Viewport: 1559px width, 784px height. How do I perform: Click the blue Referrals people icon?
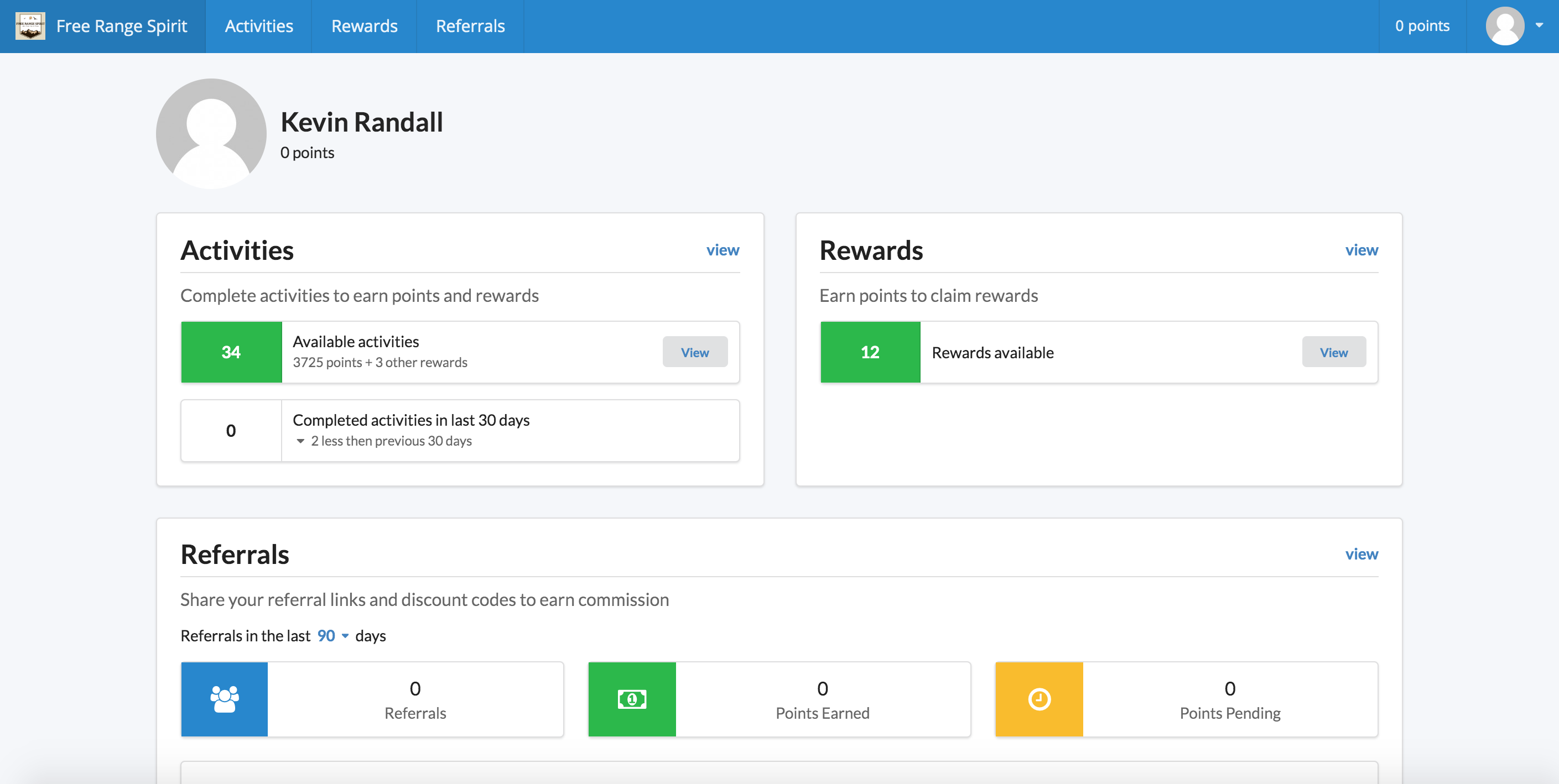pos(225,699)
